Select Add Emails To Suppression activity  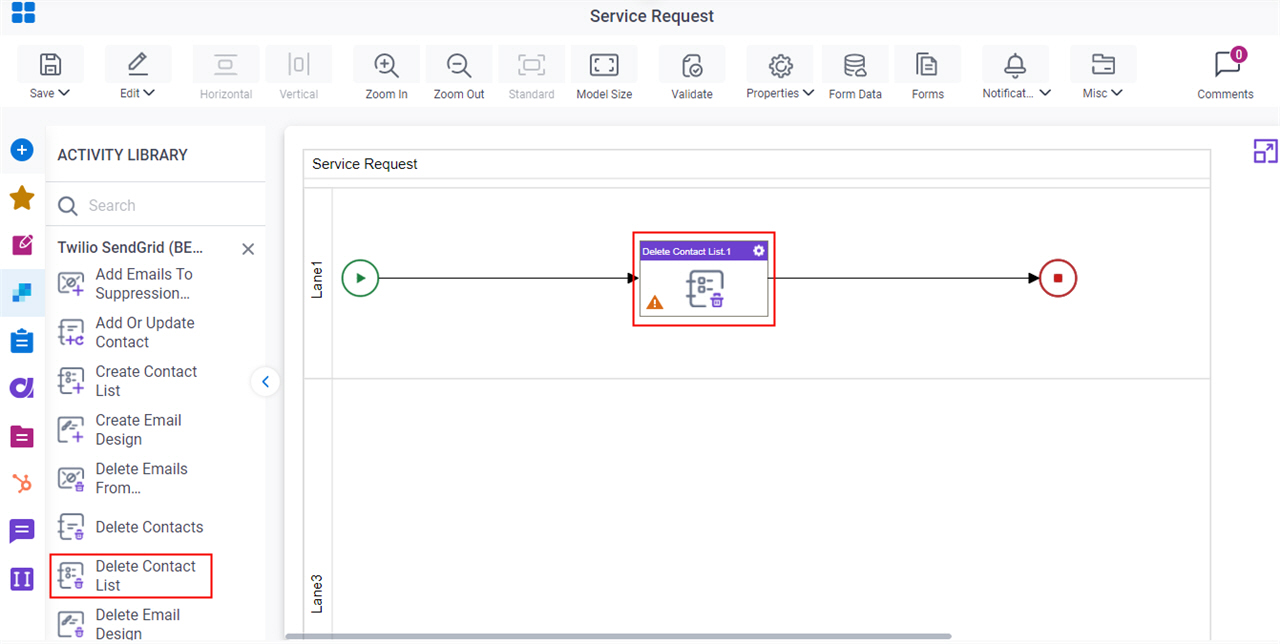130,284
